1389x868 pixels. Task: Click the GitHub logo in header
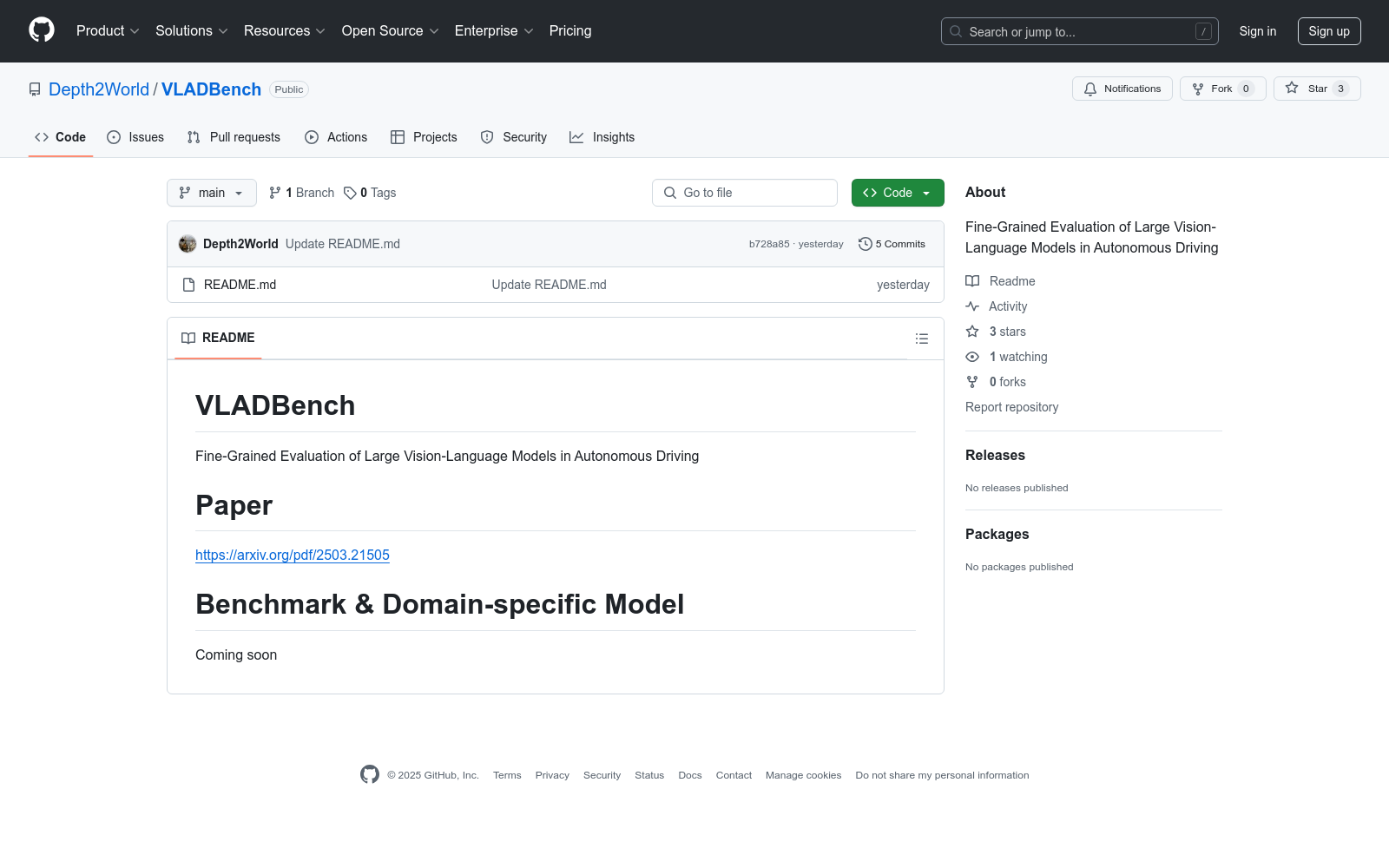(x=42, y=30)
